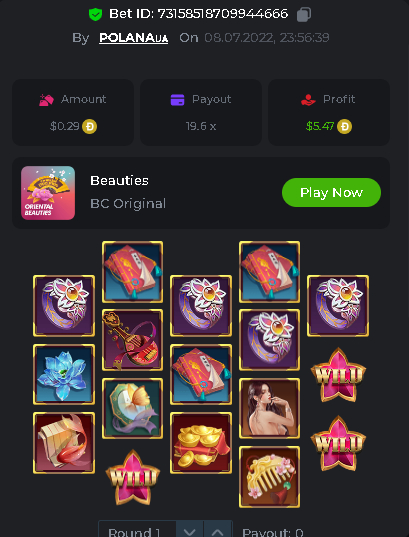Open the POLANAua player profile link
Screen dimensions: 409x537
(133, 38)
